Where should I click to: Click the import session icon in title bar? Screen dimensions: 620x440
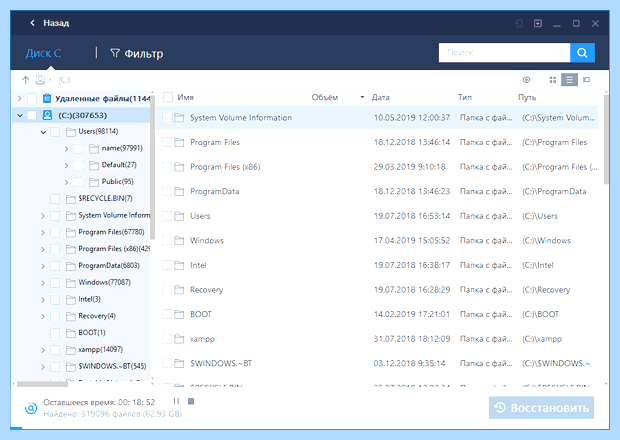pyautogui.click(x=519, y=23)
